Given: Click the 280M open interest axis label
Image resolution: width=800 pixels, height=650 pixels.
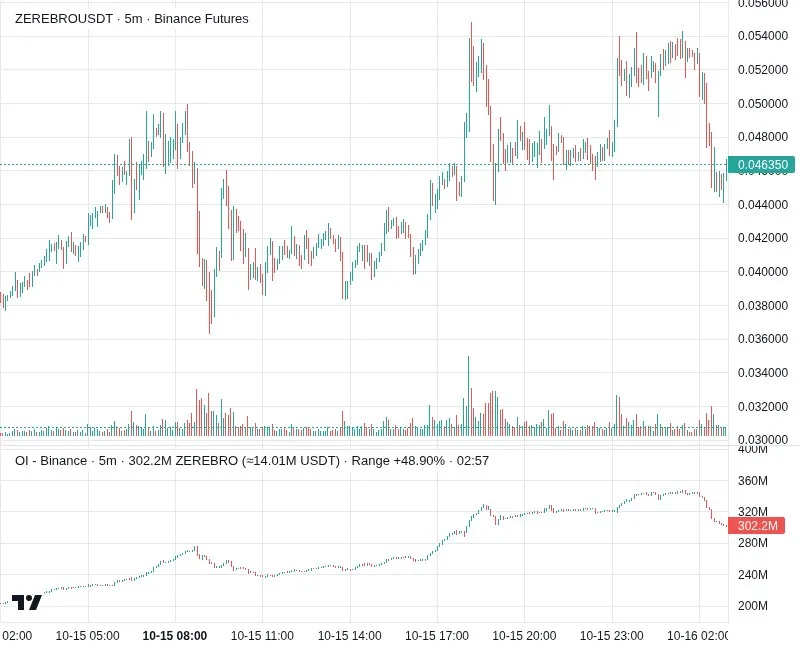Looking at the screenshot, I should 753,543.
